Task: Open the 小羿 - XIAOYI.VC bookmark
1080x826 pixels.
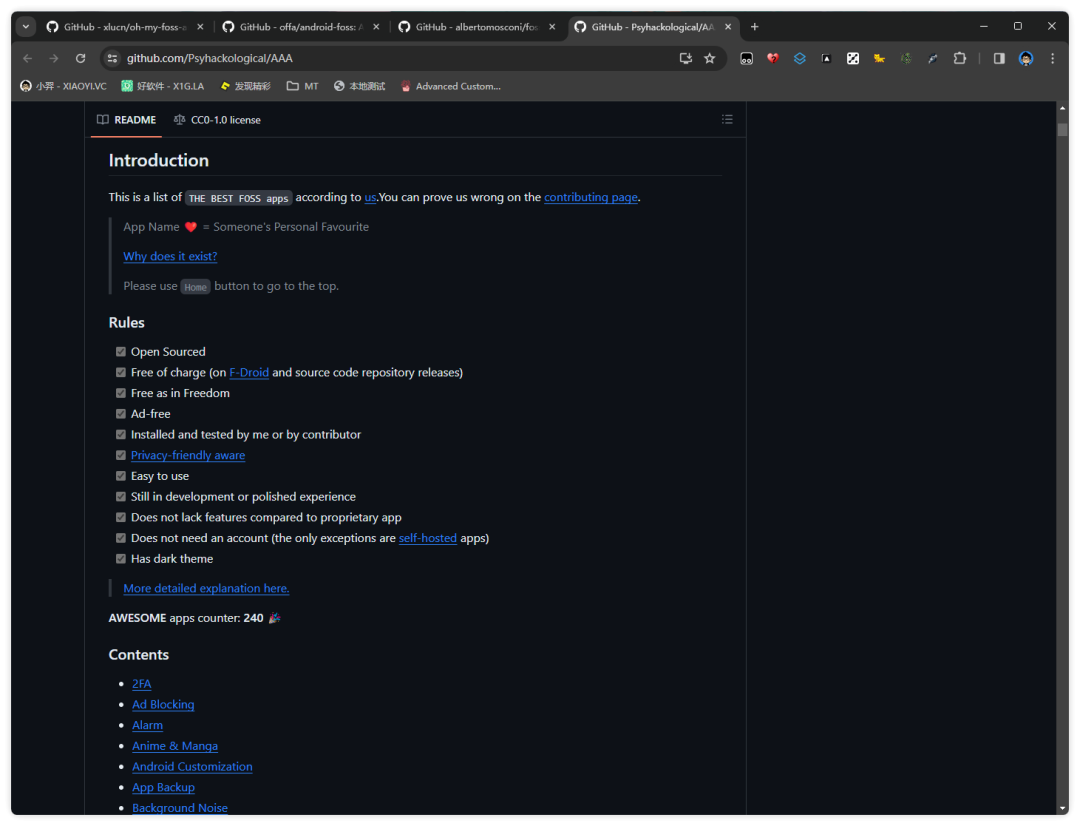Action: pos(63,86)
